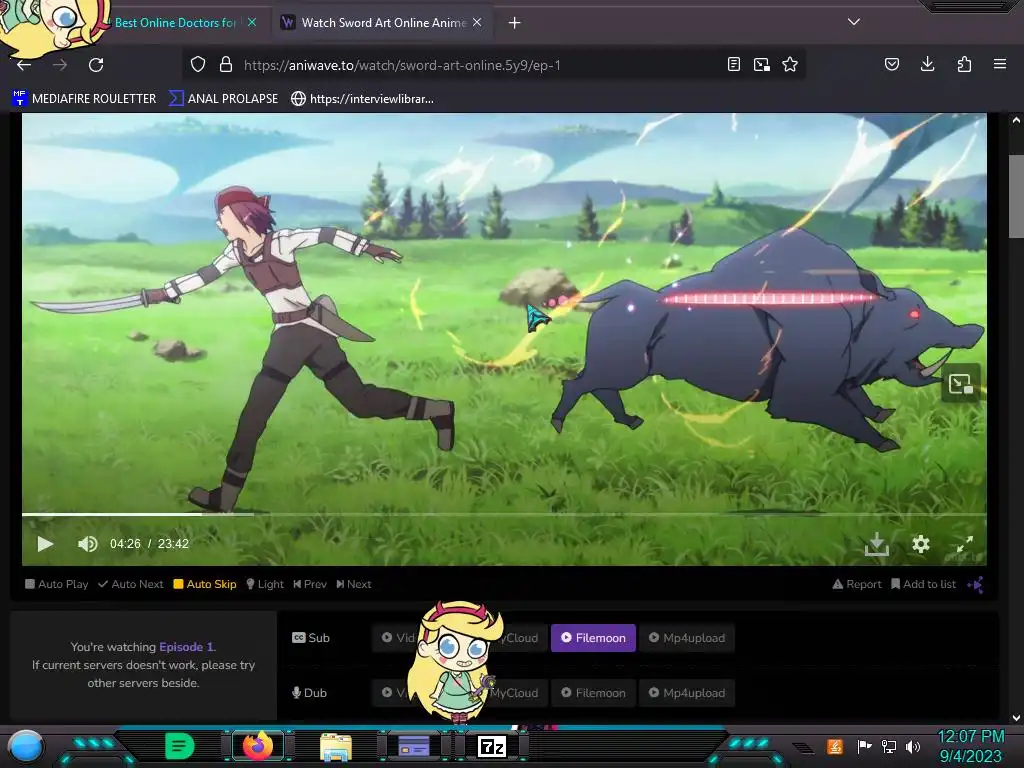Viewport: 1024px width, 768px height.
Task: Open a new browser tab
Action: (515, 23)
